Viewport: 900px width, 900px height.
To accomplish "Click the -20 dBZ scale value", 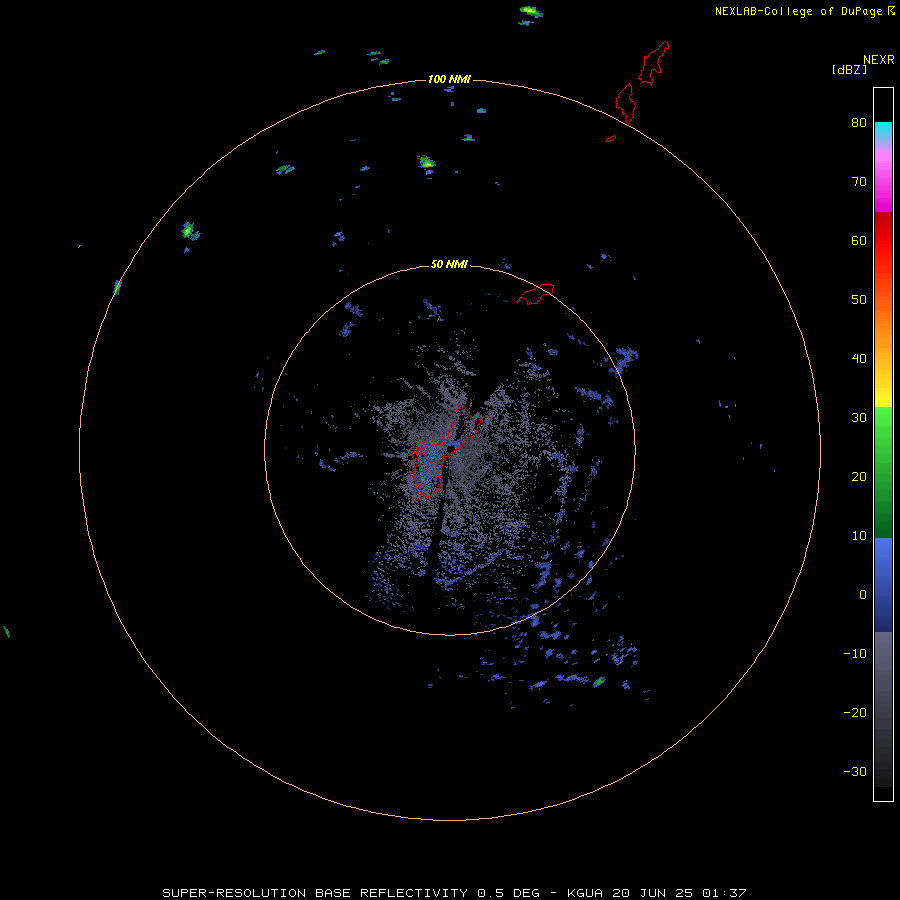I will point(855,713).
